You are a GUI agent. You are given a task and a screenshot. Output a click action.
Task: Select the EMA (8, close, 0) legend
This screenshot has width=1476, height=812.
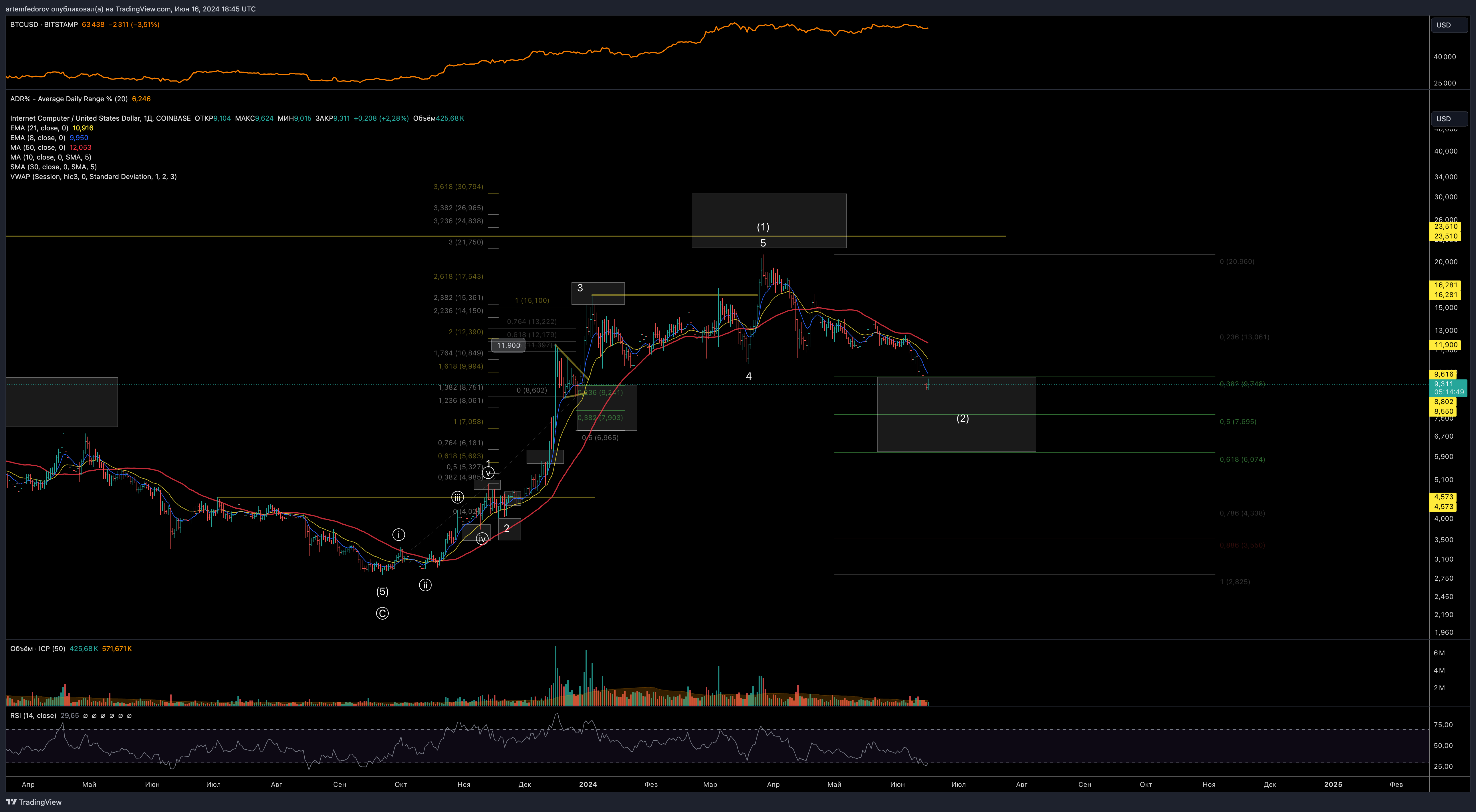[x=38, y=138]
